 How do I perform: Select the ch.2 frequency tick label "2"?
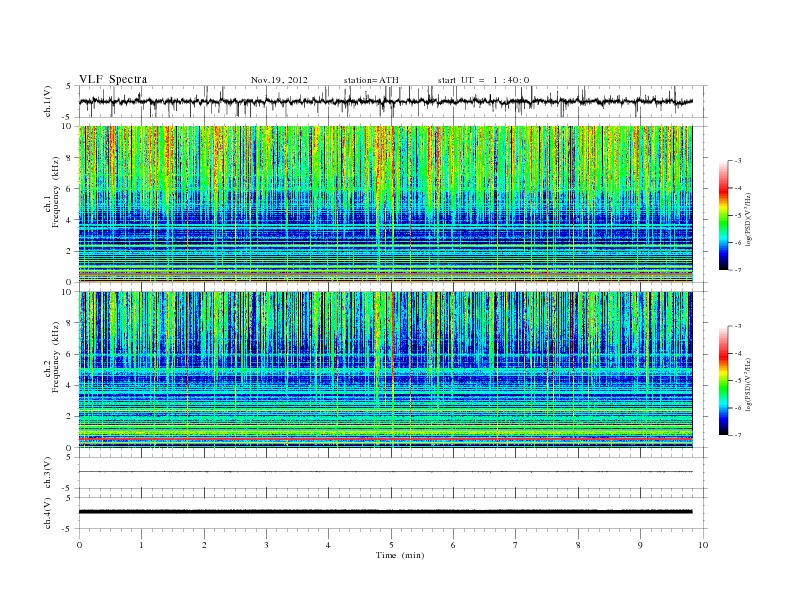tap(70, 417)
